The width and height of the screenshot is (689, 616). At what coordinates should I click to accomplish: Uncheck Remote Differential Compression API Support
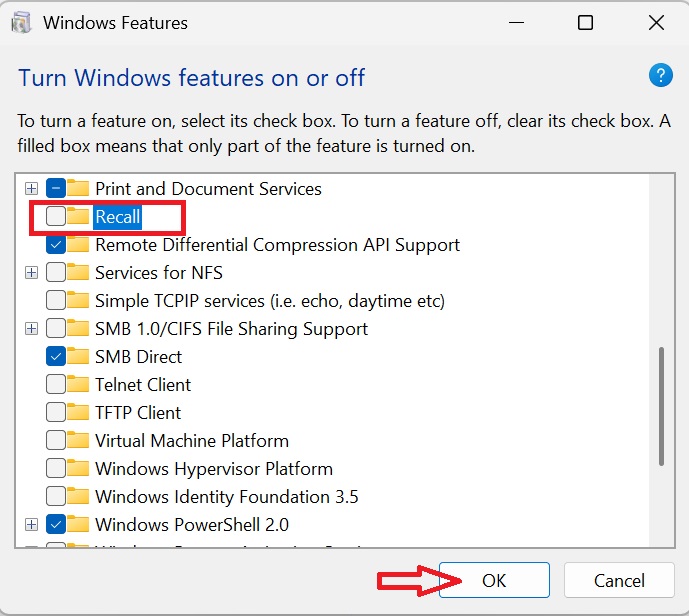point(56,244)
